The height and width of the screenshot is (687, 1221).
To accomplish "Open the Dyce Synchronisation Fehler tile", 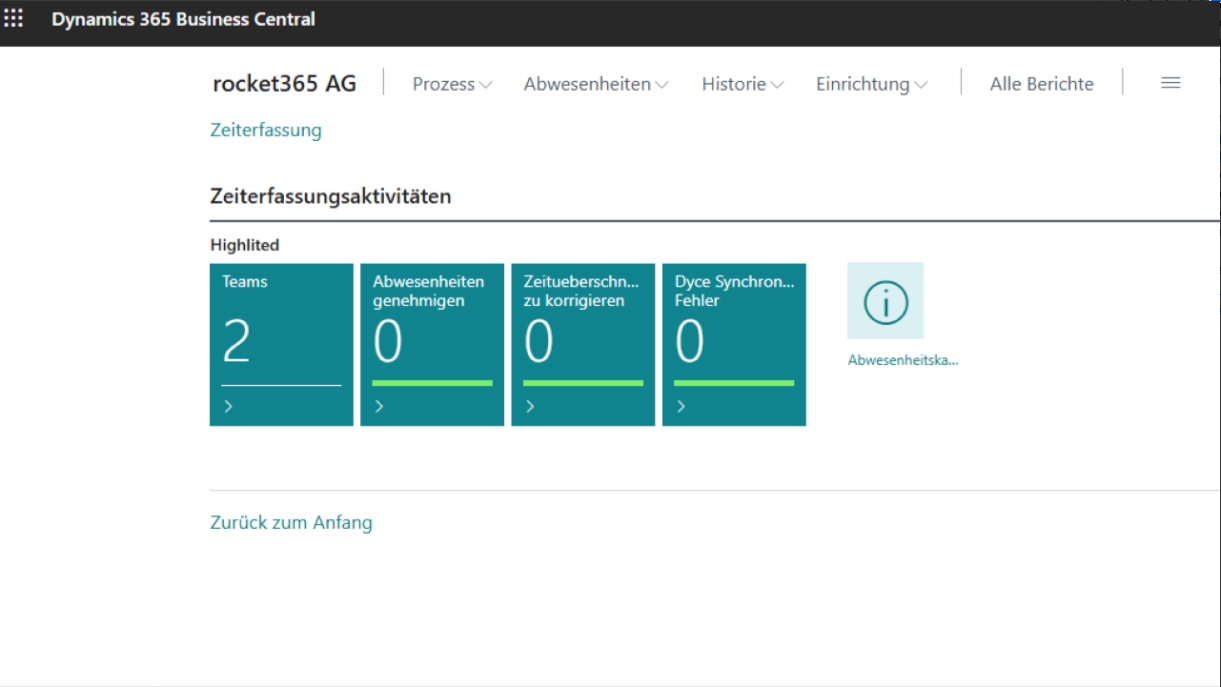I will pyautogui.click(x=734, y=345).
